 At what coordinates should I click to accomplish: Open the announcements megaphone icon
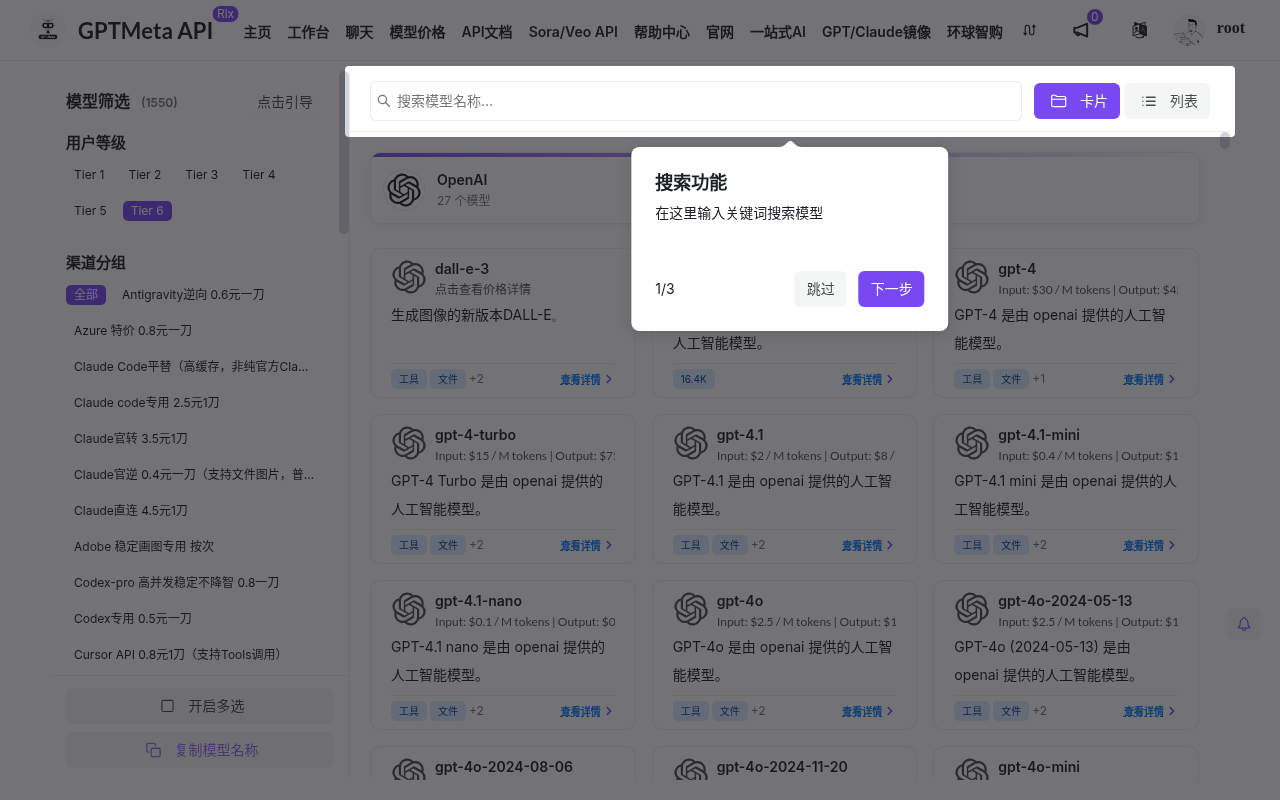click(x=1081, y=31)
